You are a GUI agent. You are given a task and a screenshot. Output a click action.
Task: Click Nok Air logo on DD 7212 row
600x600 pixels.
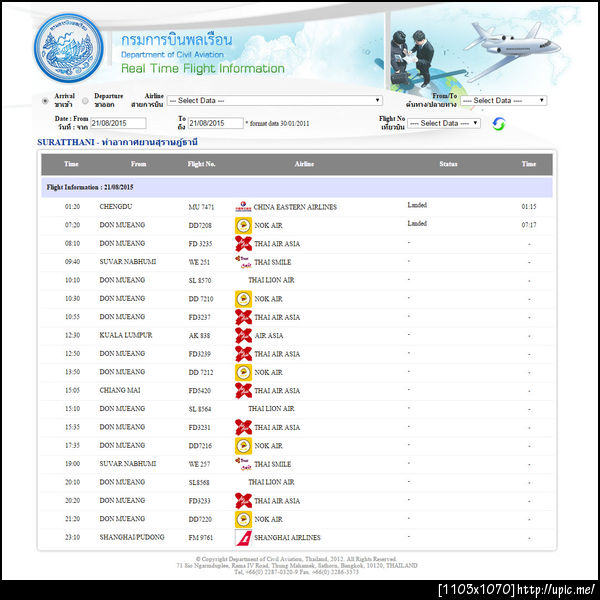(x=243, y=372)
